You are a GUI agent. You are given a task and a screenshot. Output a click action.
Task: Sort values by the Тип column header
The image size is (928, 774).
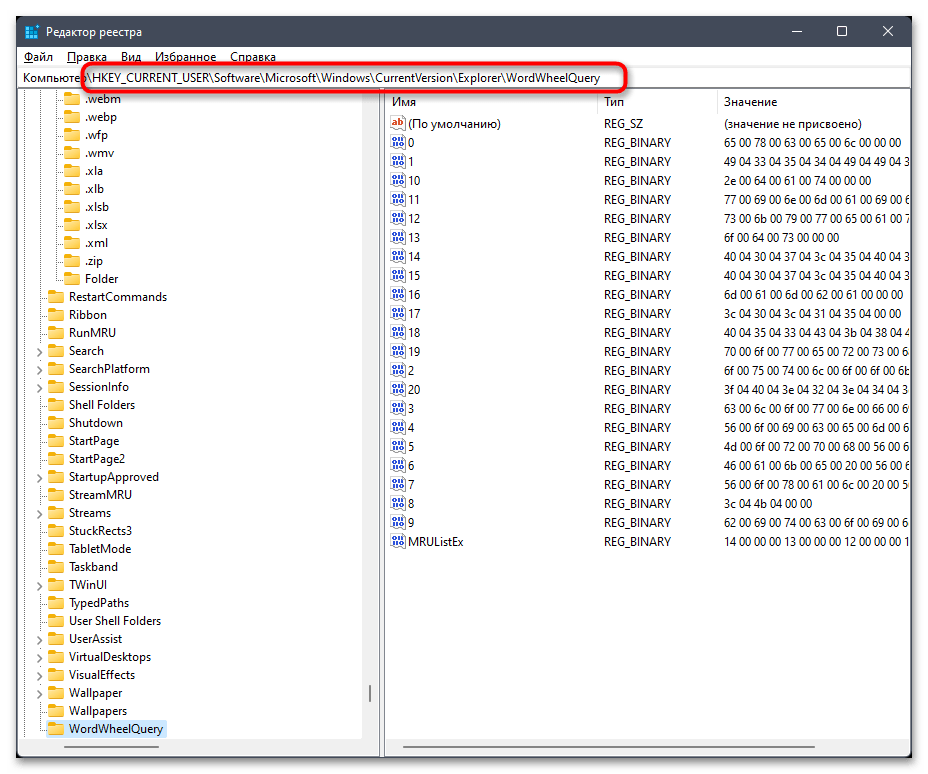(657, 102)
